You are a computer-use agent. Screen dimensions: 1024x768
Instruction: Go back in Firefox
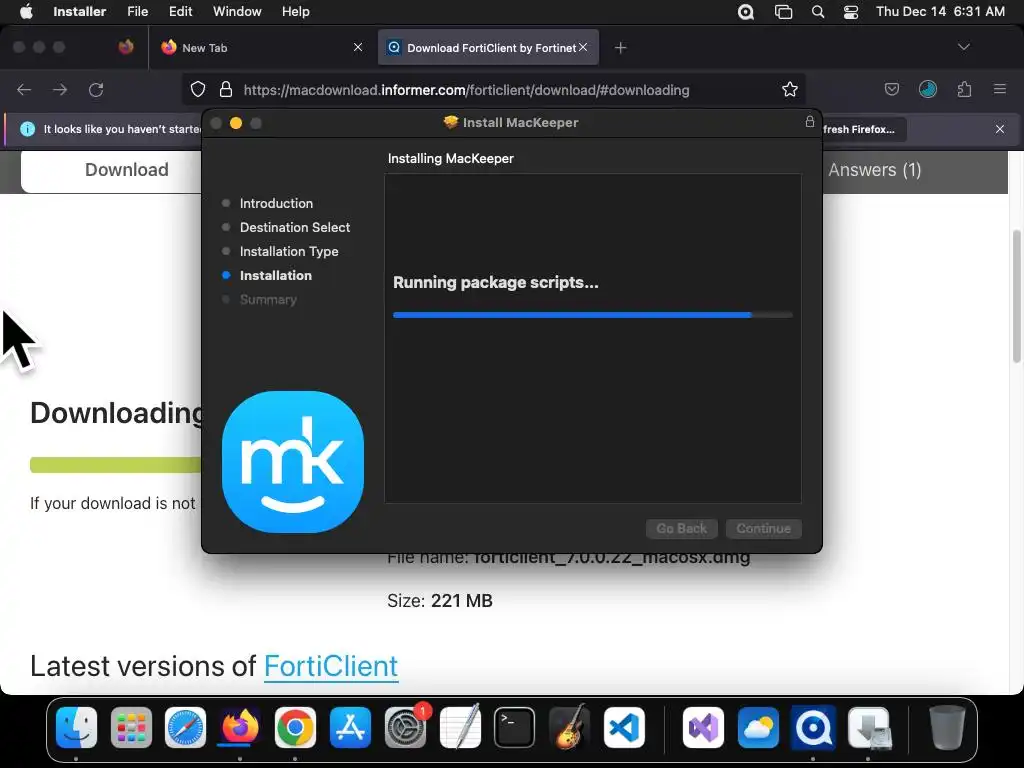tap(24, 89)
